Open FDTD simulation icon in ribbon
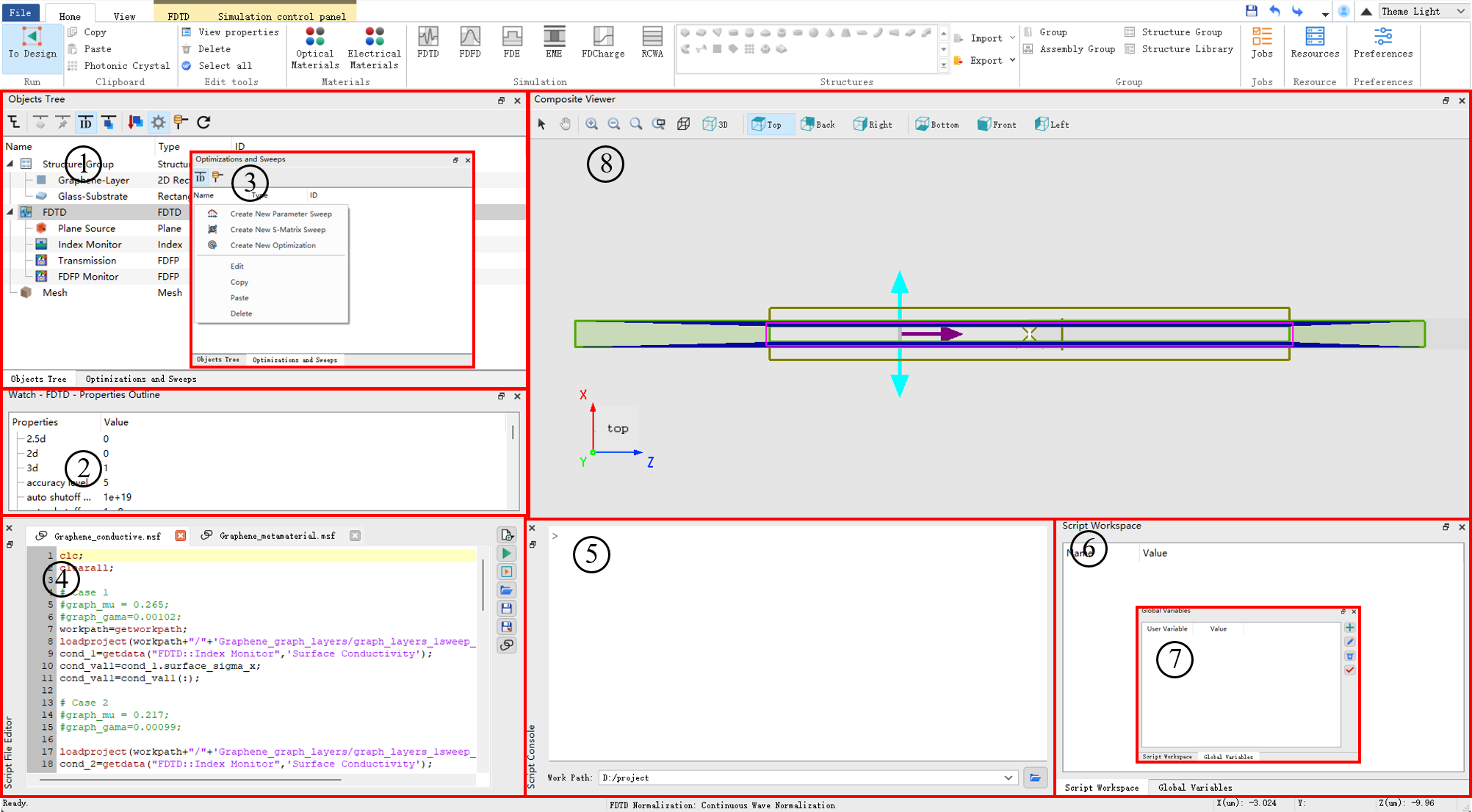Screen dimensions: 1472x812 [427, 43]
